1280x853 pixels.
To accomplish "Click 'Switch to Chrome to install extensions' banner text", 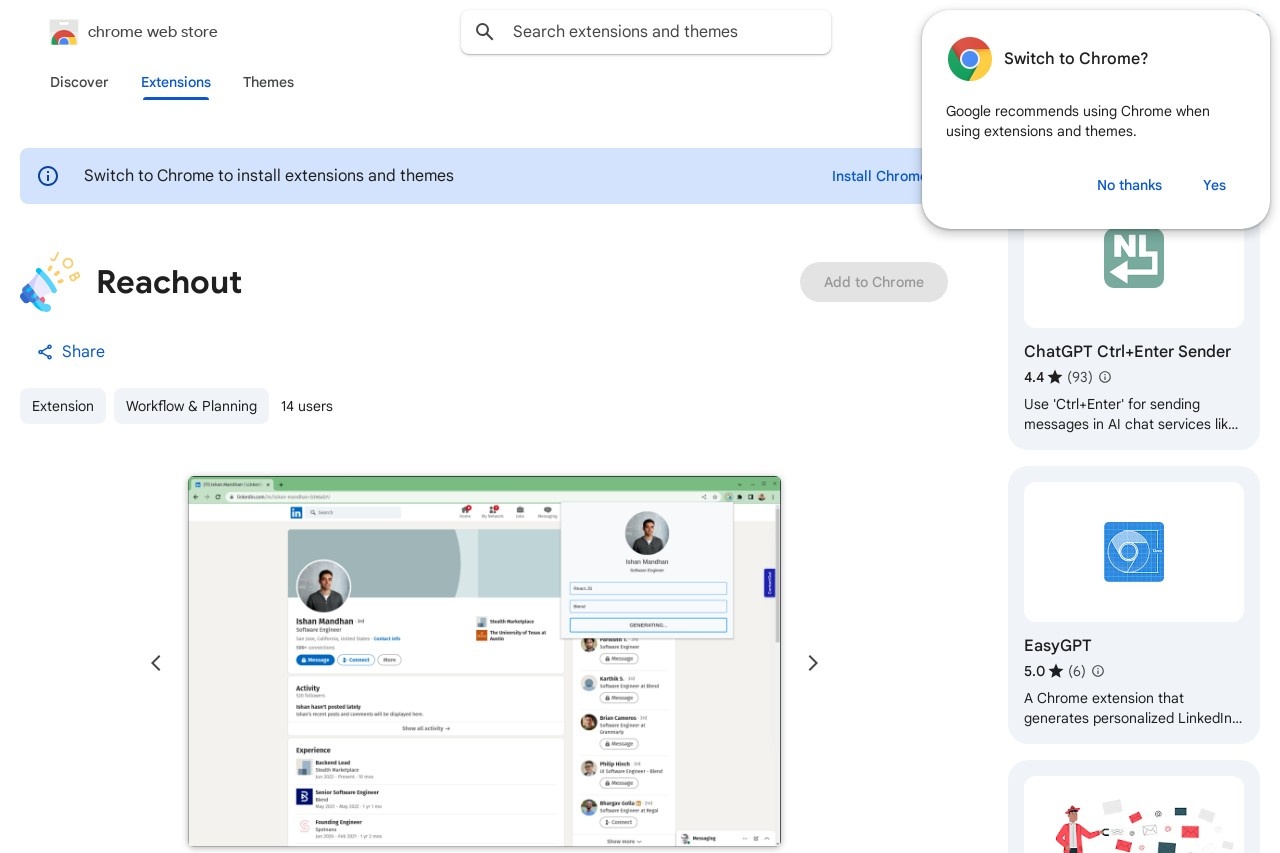I will click(269, 176).
